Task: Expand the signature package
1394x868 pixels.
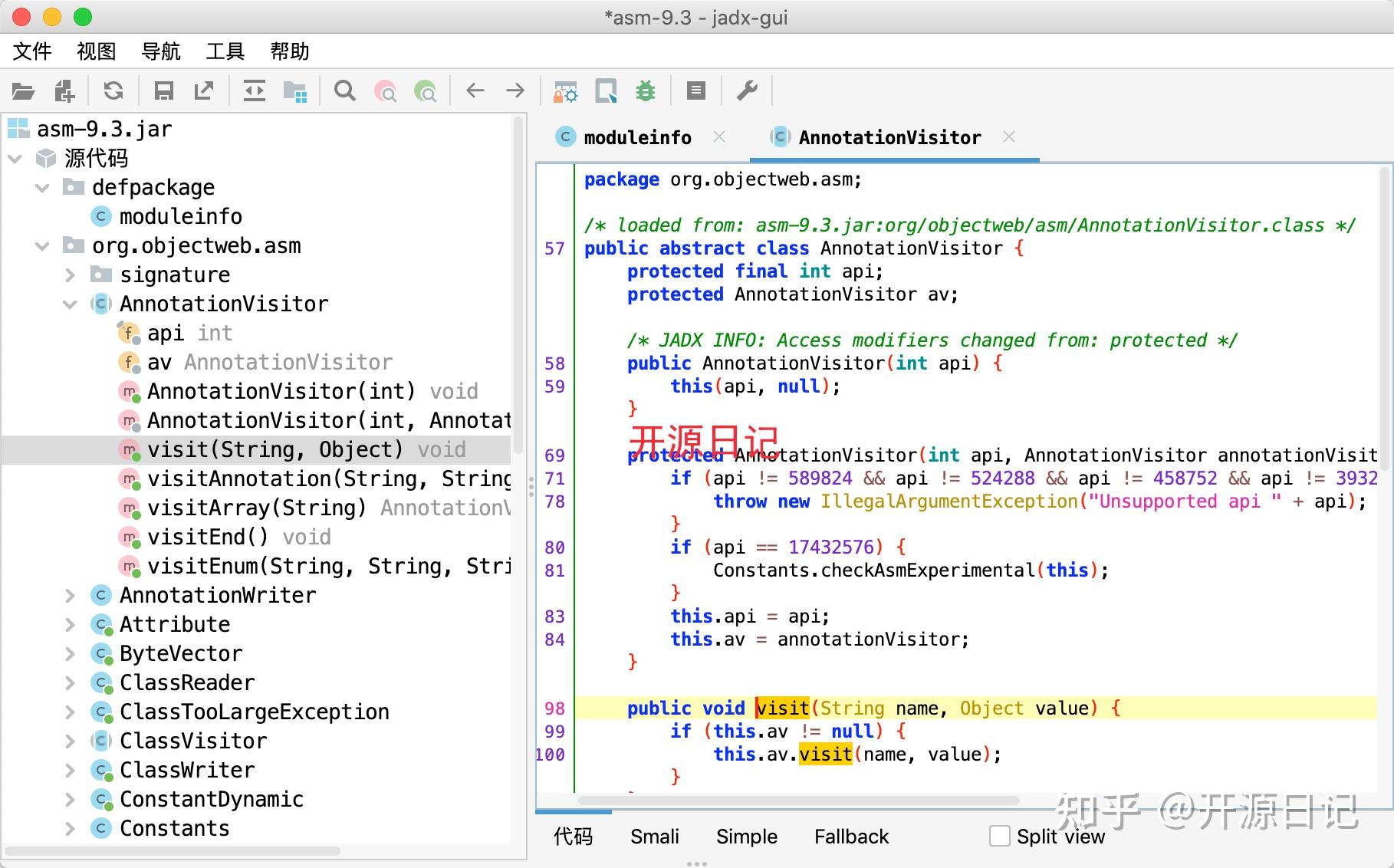Action: click(x=70, y=275)
